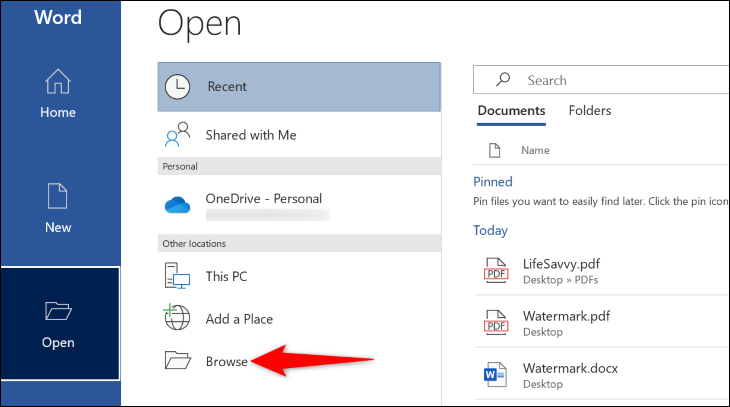
Task: Click the Desktop » PDFs path text
Action: tap(561, 280)
